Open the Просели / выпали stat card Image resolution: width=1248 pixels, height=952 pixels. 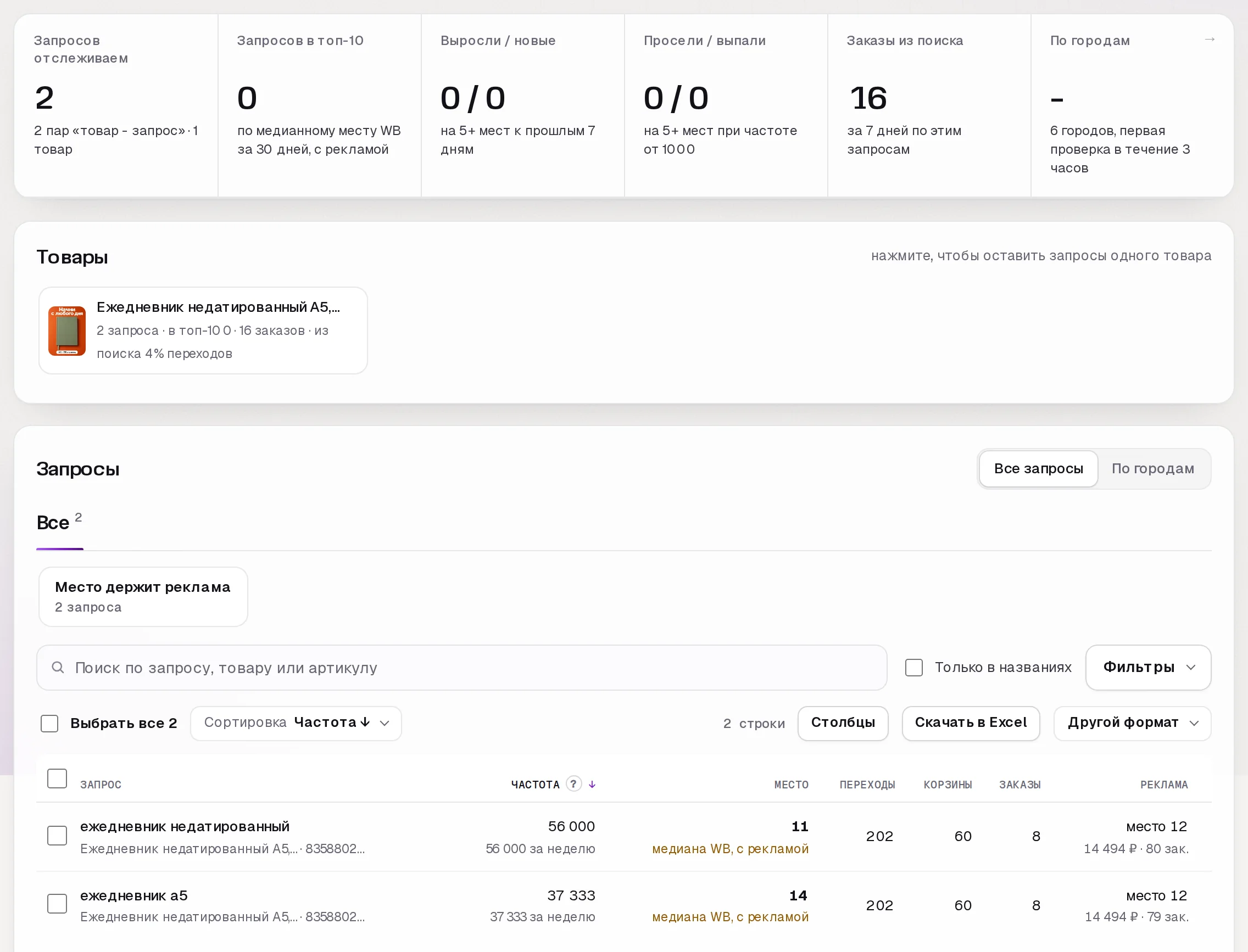726,106
